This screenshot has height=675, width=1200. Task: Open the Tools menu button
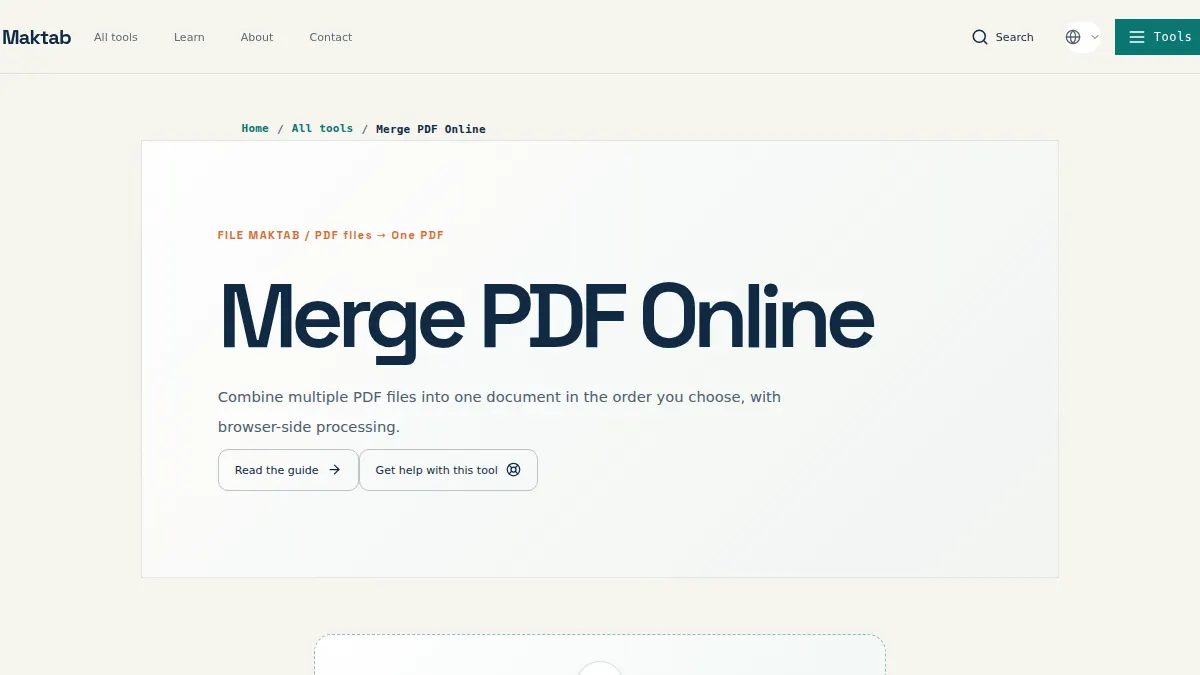[1157, 37]
